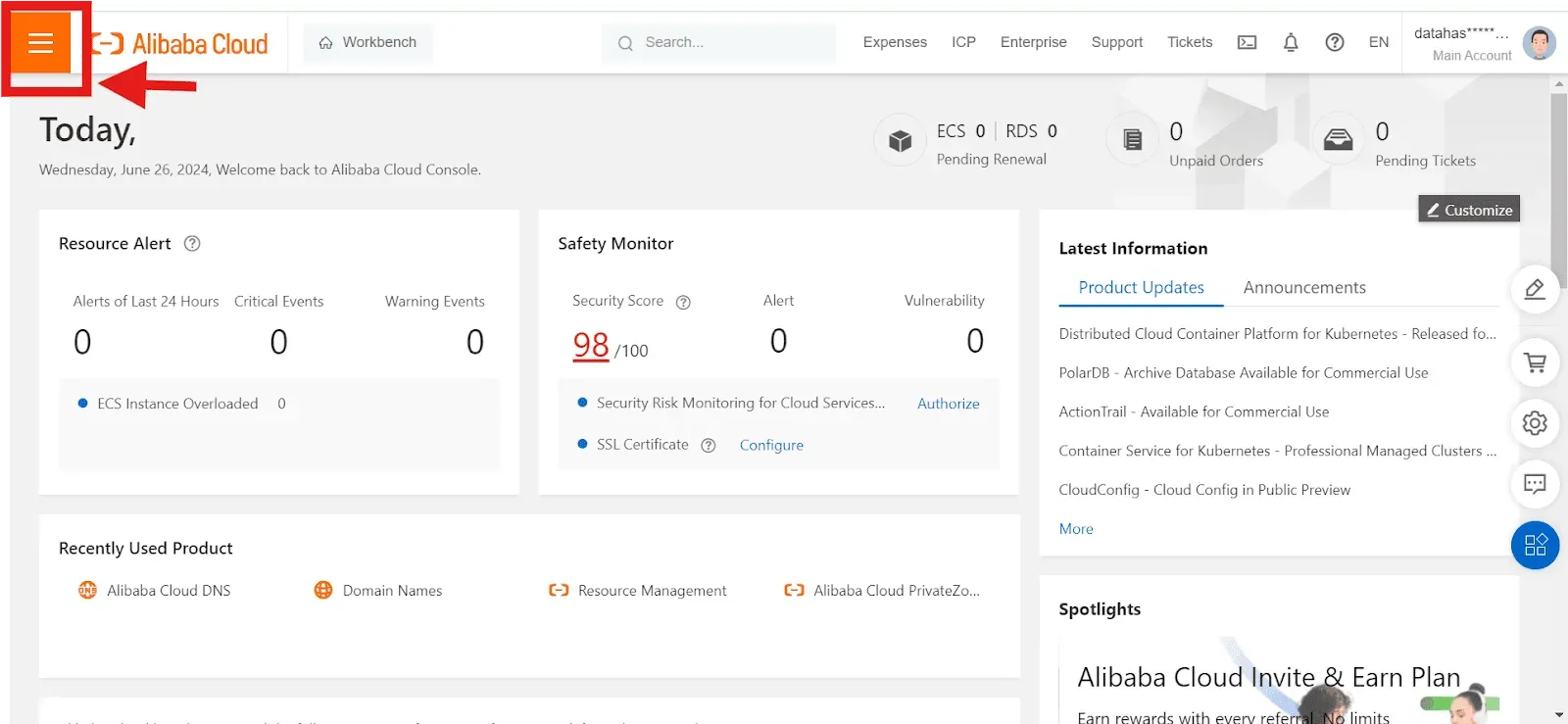Open the floating shopping cart icon

(1535, 362)
